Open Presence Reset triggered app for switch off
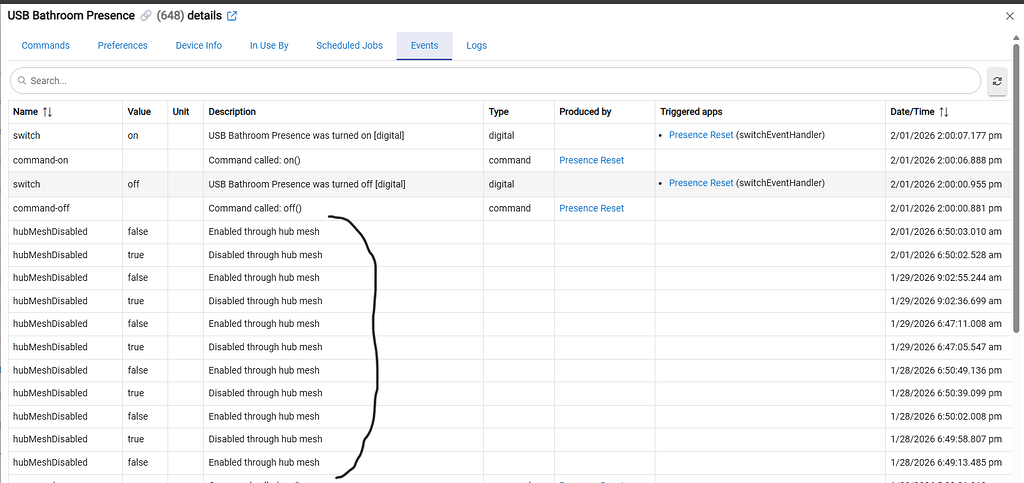The width and height of the screenshot is (1024, 483). click(701, 183)
